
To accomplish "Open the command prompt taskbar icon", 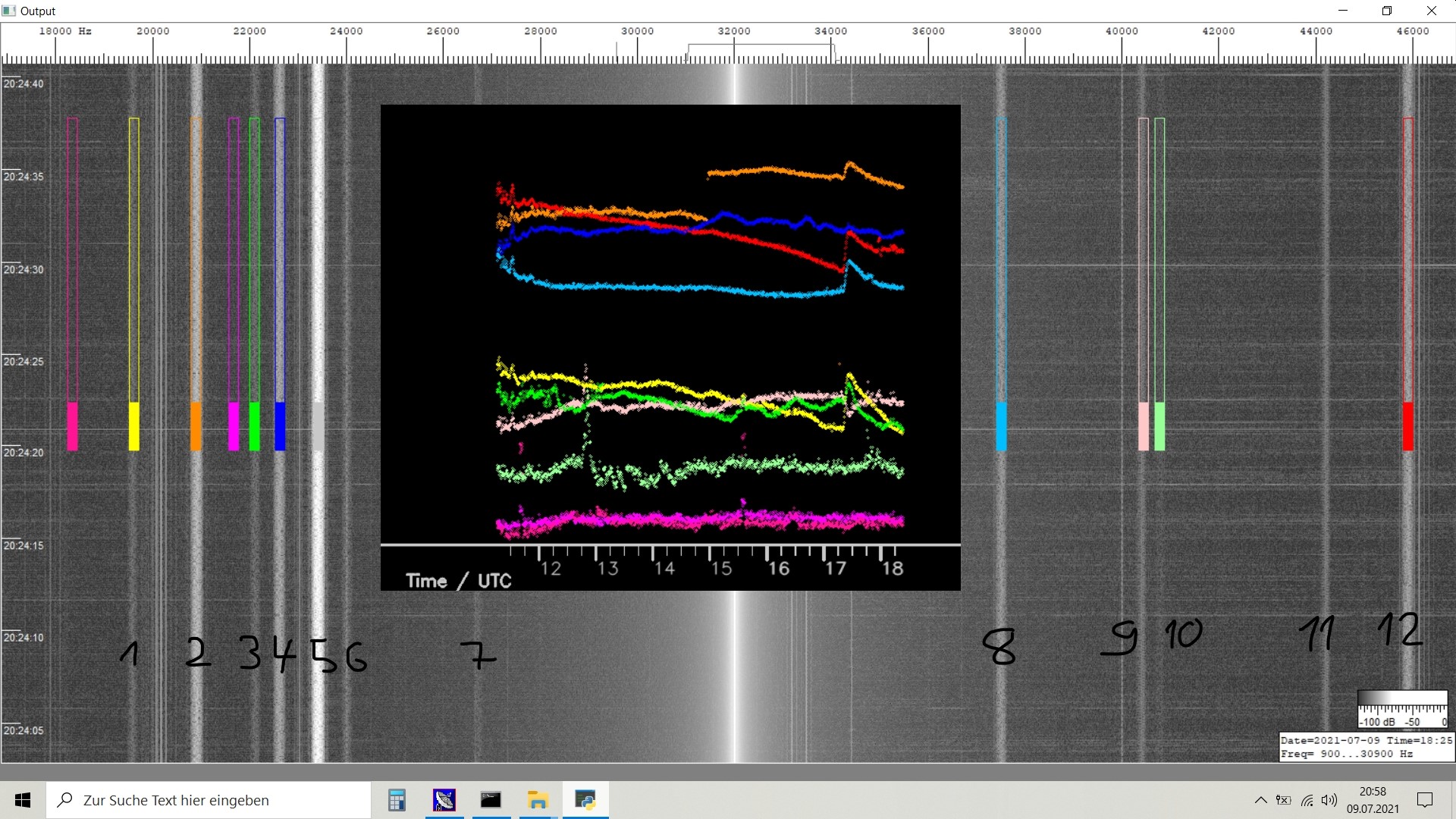I will pyautogui.click(x=491, y=800).
